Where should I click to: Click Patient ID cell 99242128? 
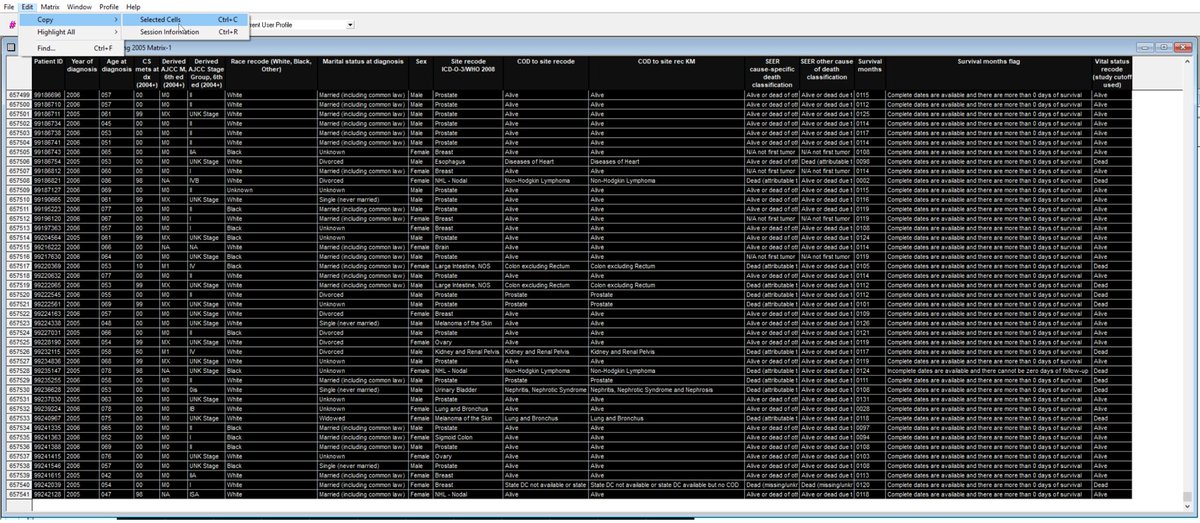pyautogui.click(x=49, y=494)
